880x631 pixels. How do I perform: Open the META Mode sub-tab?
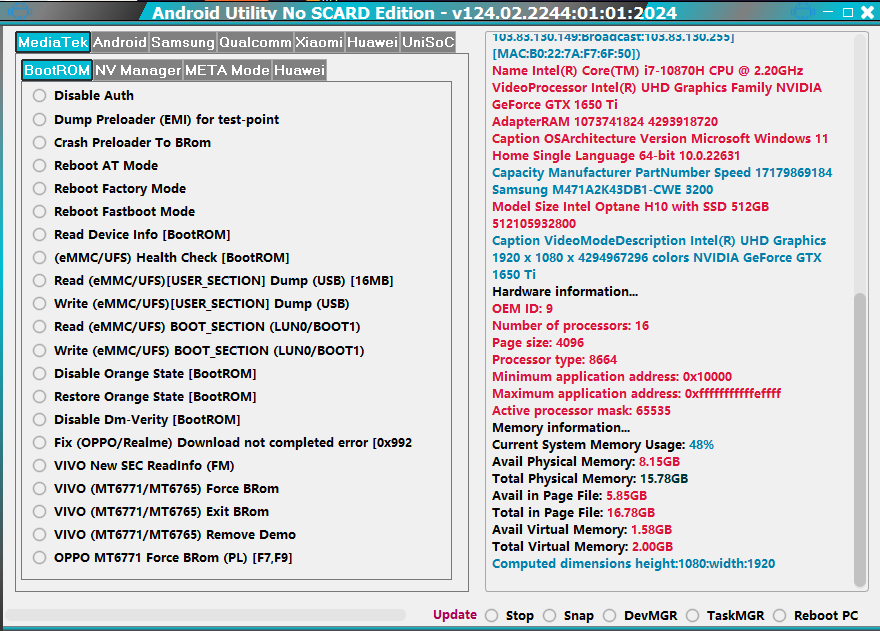coord(227,71)
